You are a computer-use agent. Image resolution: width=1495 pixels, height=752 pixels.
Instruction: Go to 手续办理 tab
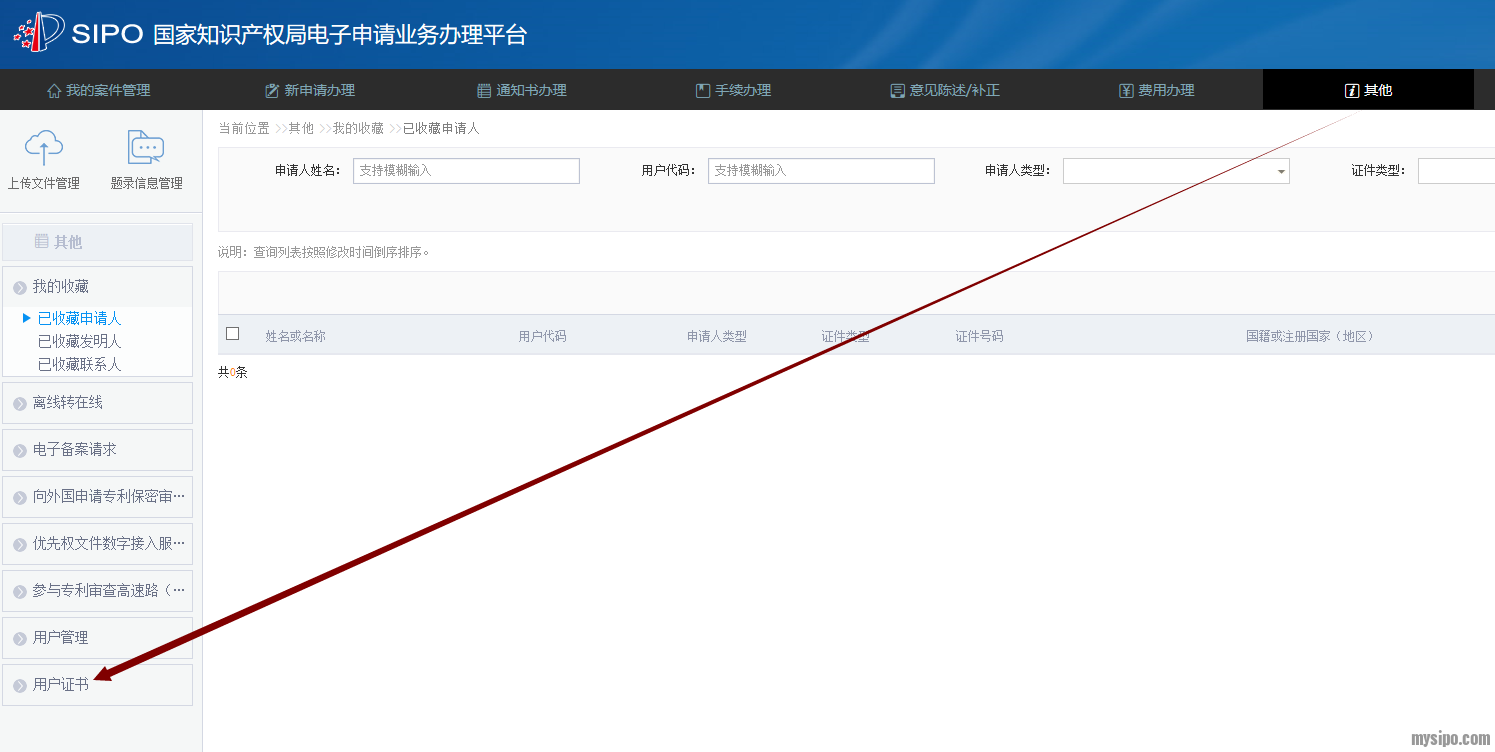point(733,90)
